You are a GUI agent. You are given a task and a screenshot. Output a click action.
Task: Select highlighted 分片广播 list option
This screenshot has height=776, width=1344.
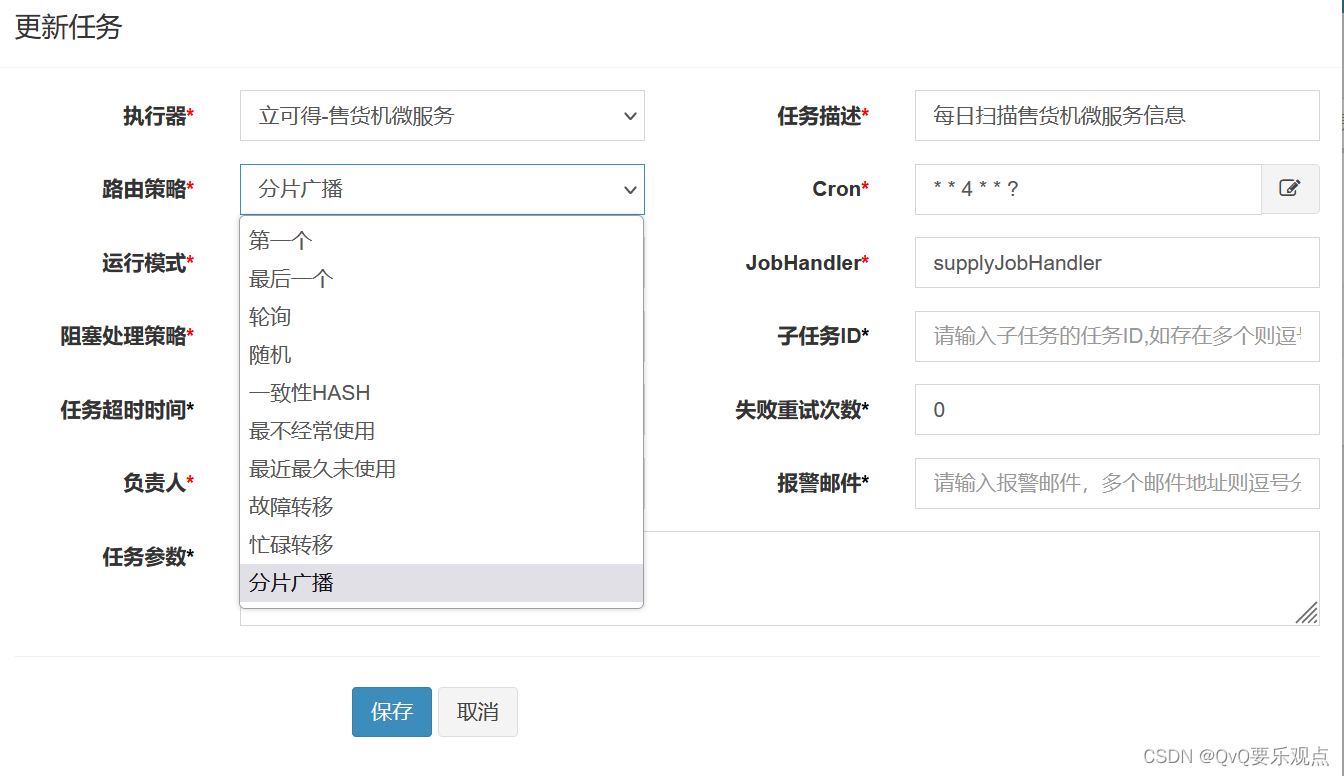click(x=441, y=583)
